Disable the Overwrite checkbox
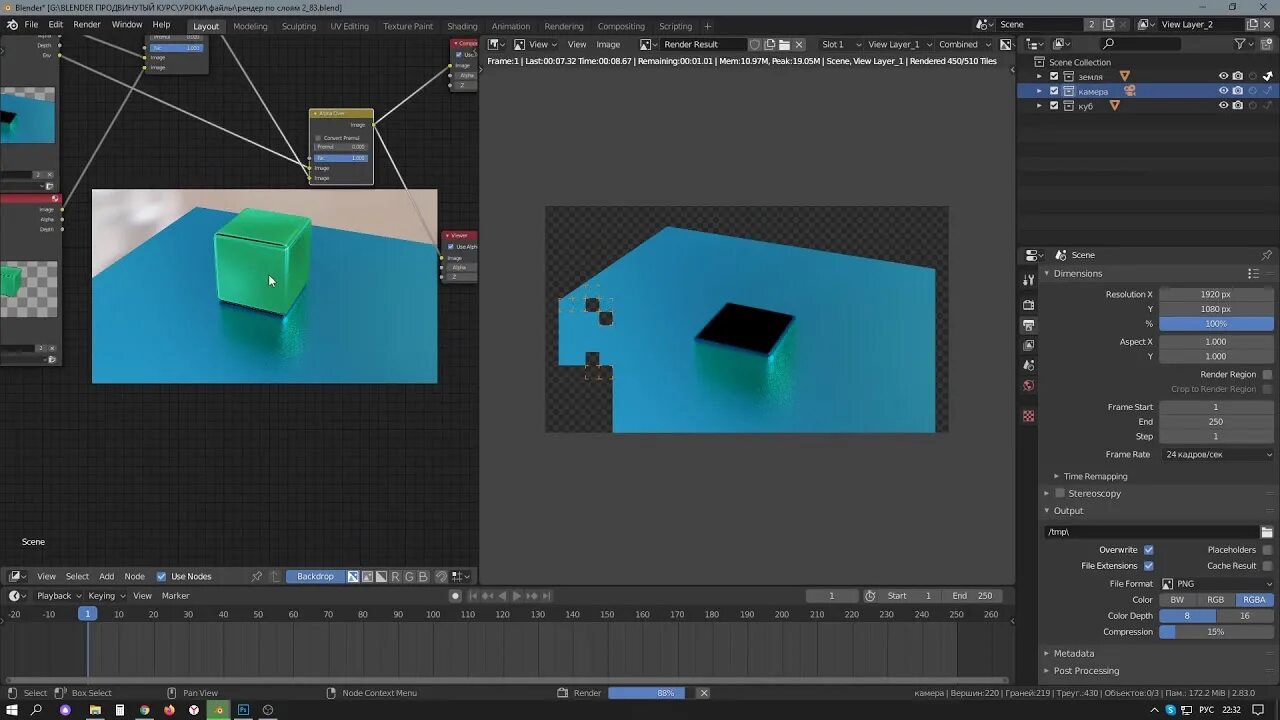This screenshot has height=720, width=1280. tap(1148, 550)
